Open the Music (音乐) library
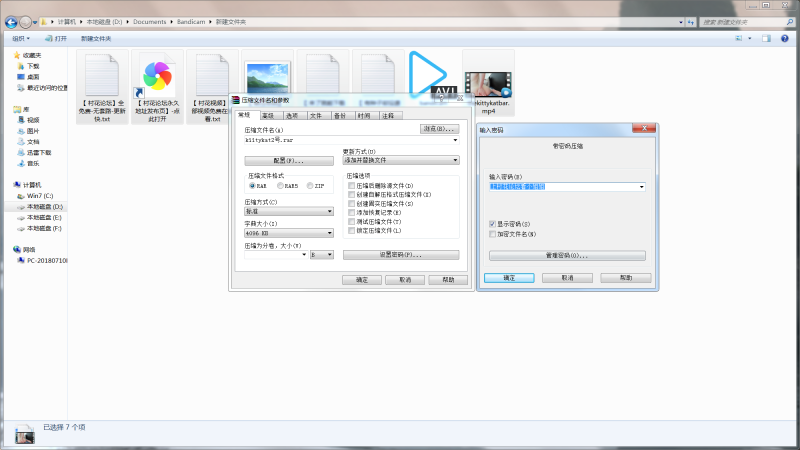 pos(29,163)
